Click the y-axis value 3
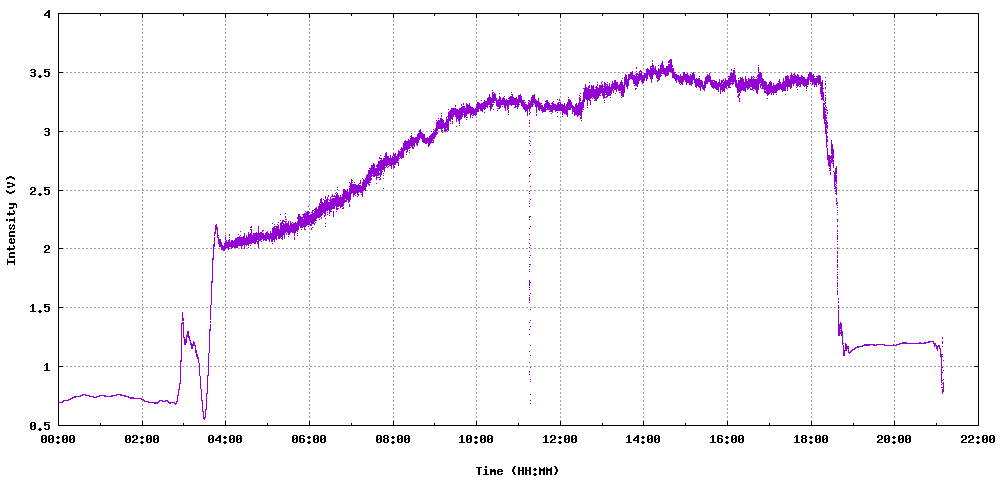This screenshot has width=1000, height=480. [x=47, y=131]
